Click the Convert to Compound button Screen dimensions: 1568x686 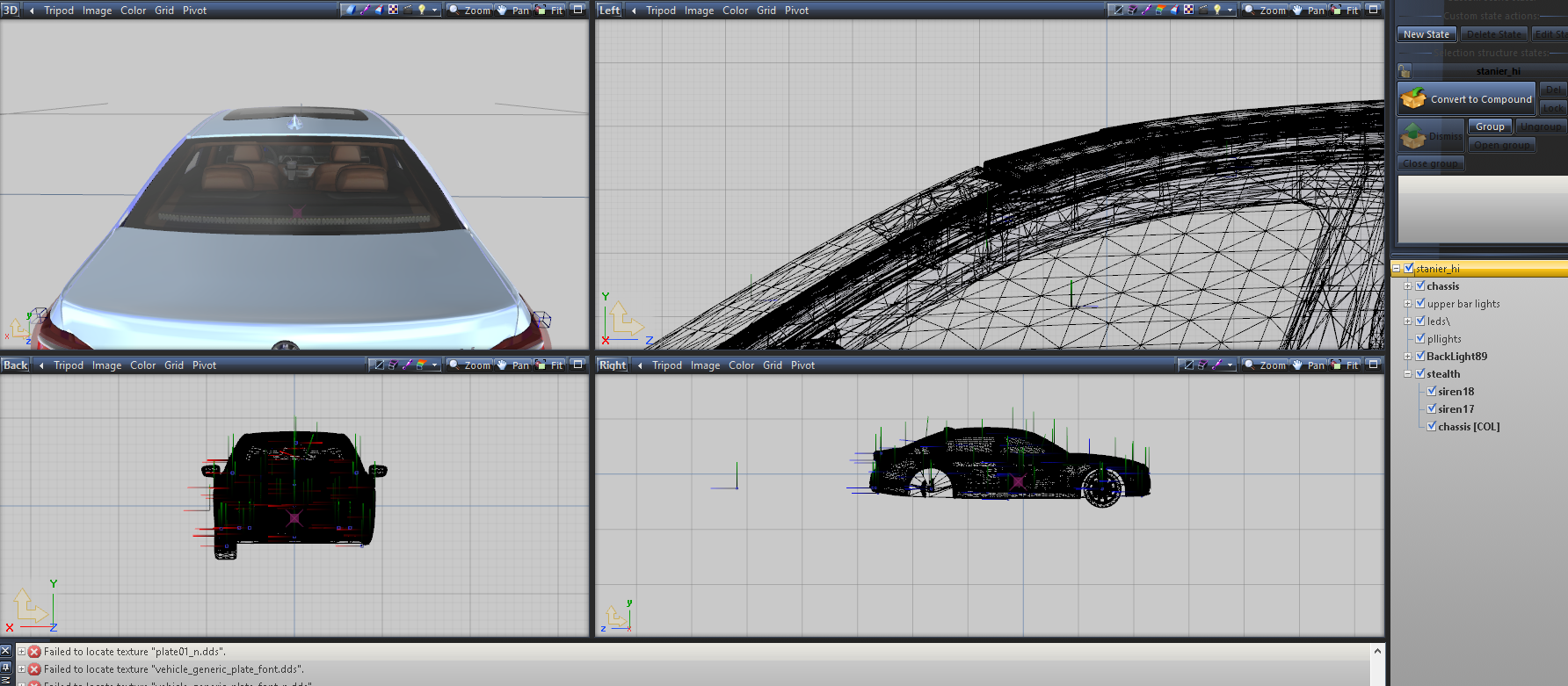tap(1466, 99)
